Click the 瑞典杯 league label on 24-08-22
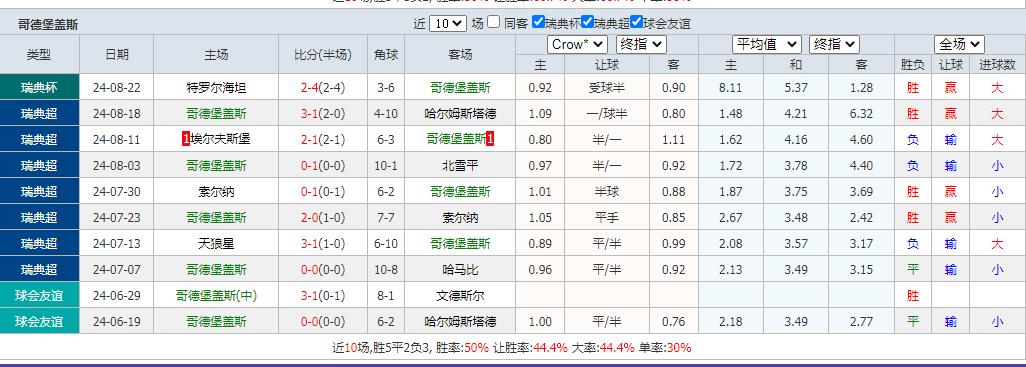 [39, 87]
